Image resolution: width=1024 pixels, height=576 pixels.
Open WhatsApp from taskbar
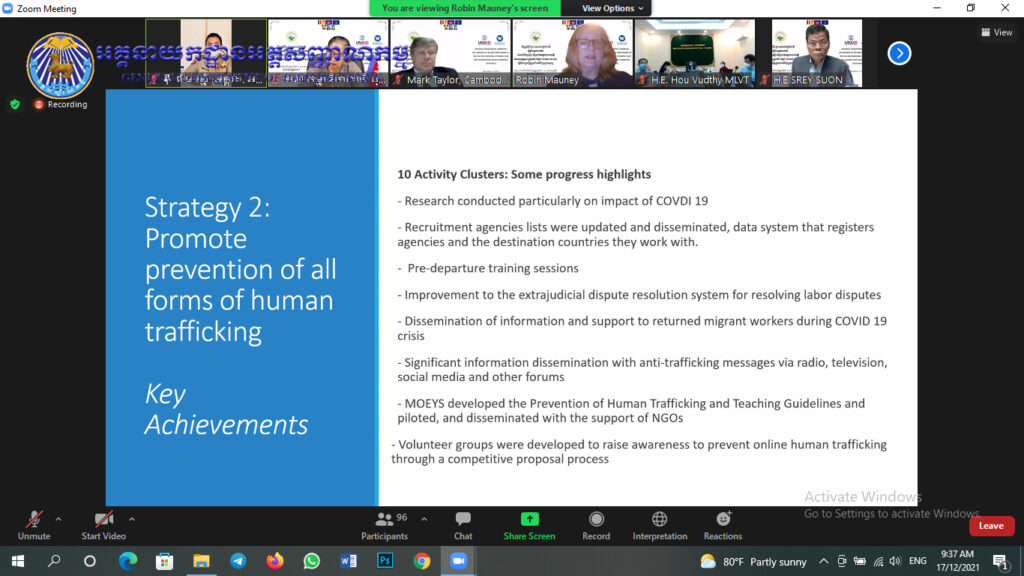(312, 561)
